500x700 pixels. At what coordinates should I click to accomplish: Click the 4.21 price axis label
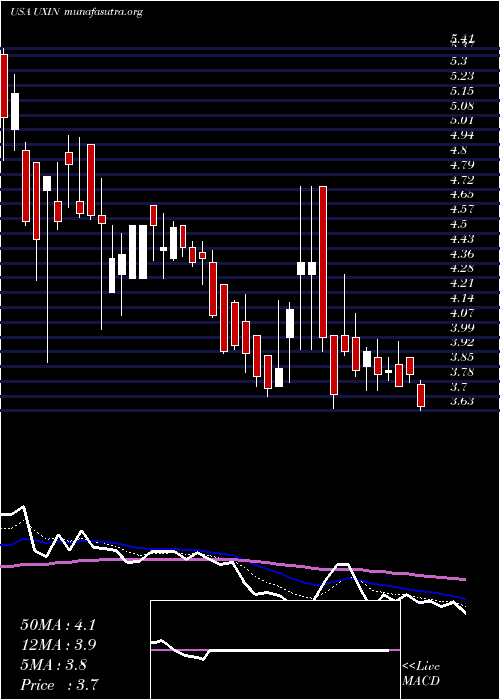[x=462, y=283]
